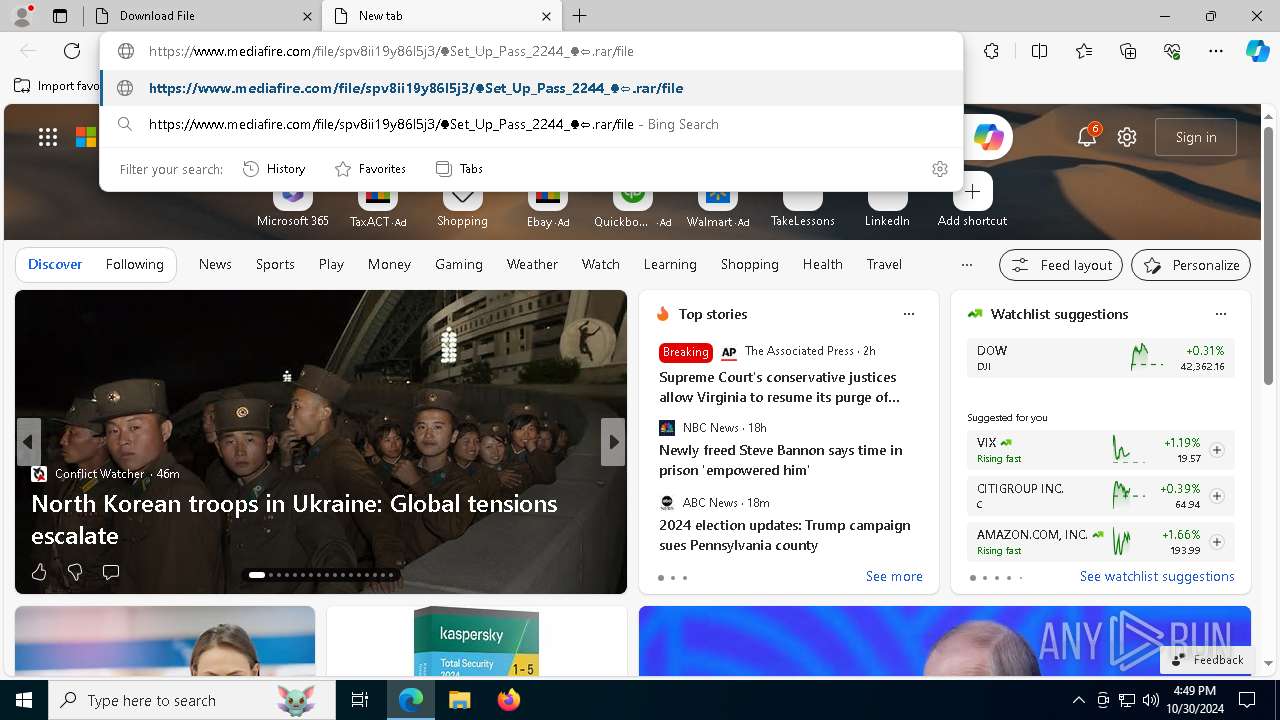Open the app launcher grid icon
This screenshot has width=1280, height=720.
[48, 137]
